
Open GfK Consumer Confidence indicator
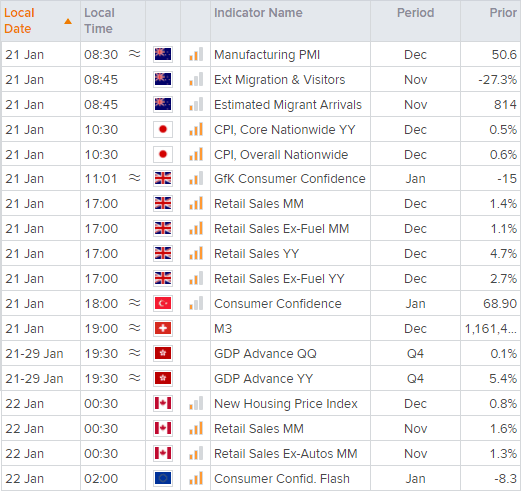point(290,179)
